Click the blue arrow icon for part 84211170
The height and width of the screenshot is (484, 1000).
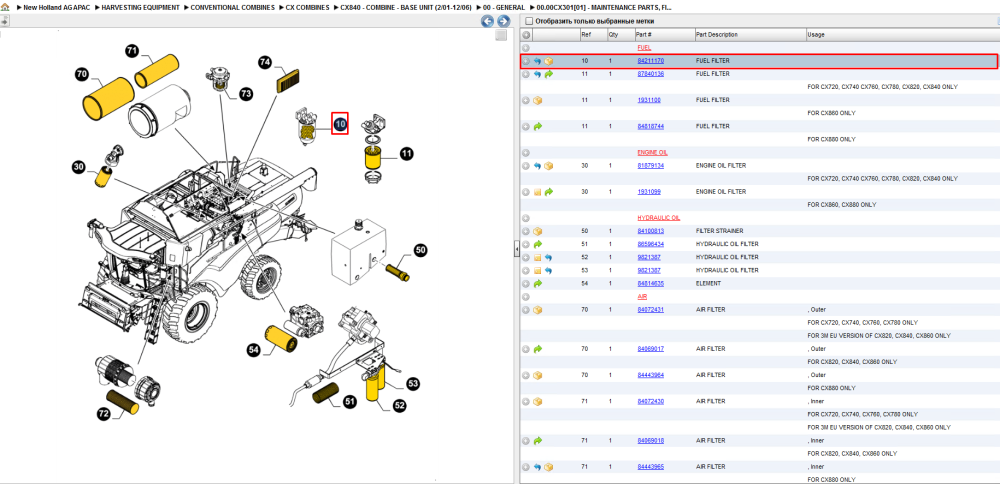[538, 61]
